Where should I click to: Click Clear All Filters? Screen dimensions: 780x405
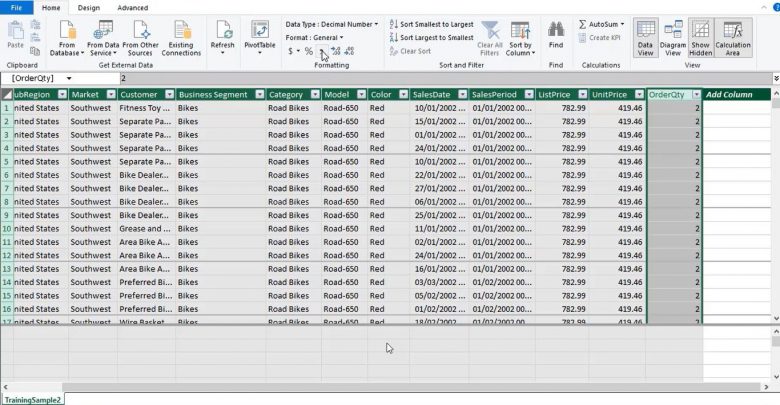coord(489,38)
